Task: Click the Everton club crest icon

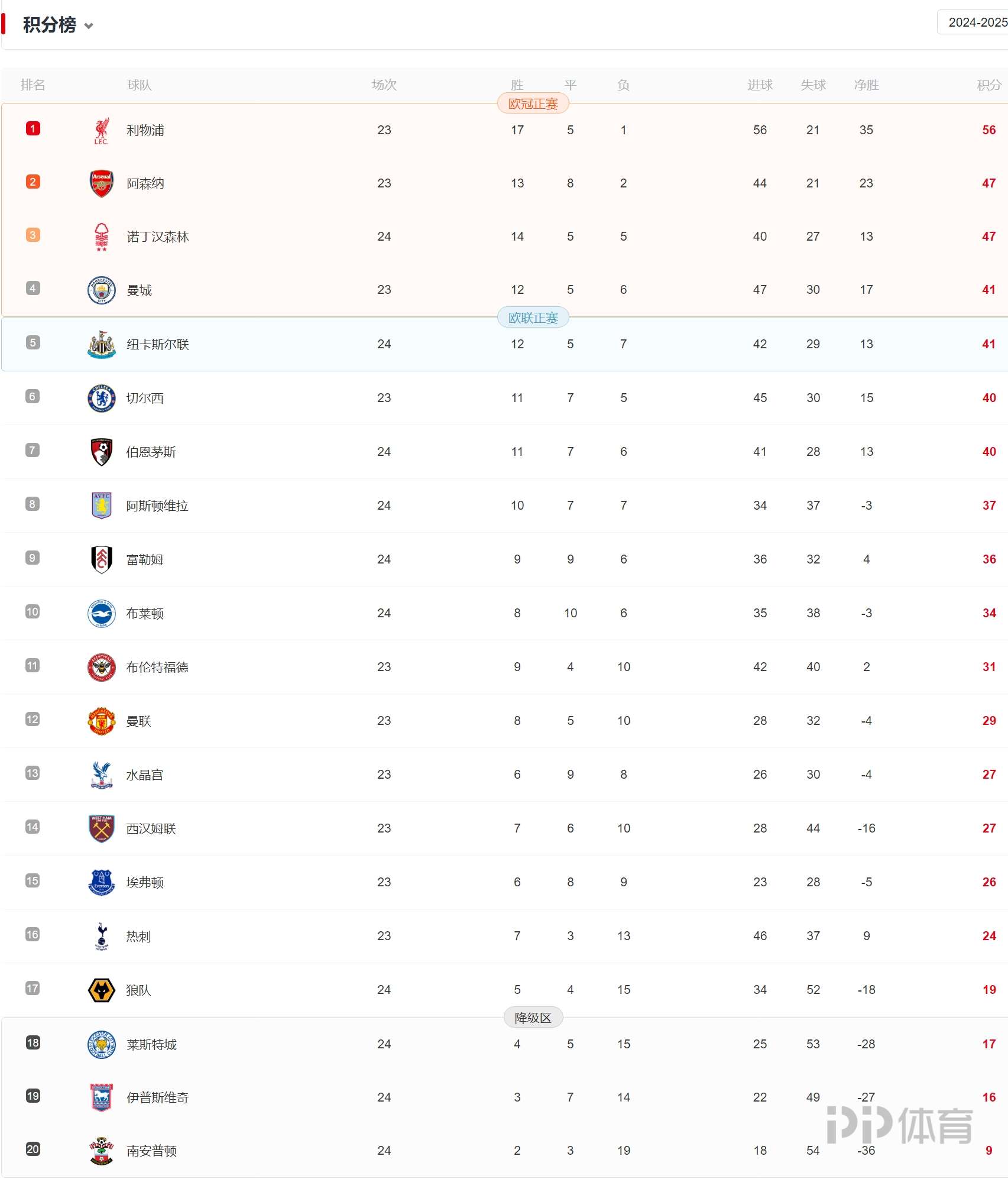Action: click(x=101, y=882)
